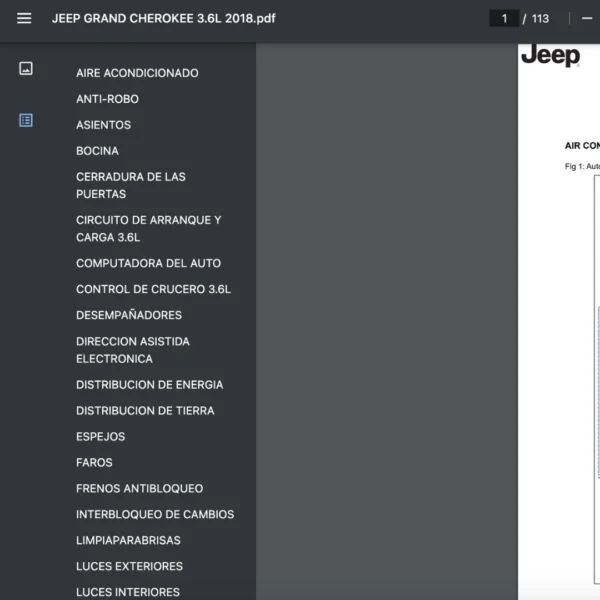
Task: Open CERRADURA DE LAS PUERTAS section
Action: coord(130,185)
